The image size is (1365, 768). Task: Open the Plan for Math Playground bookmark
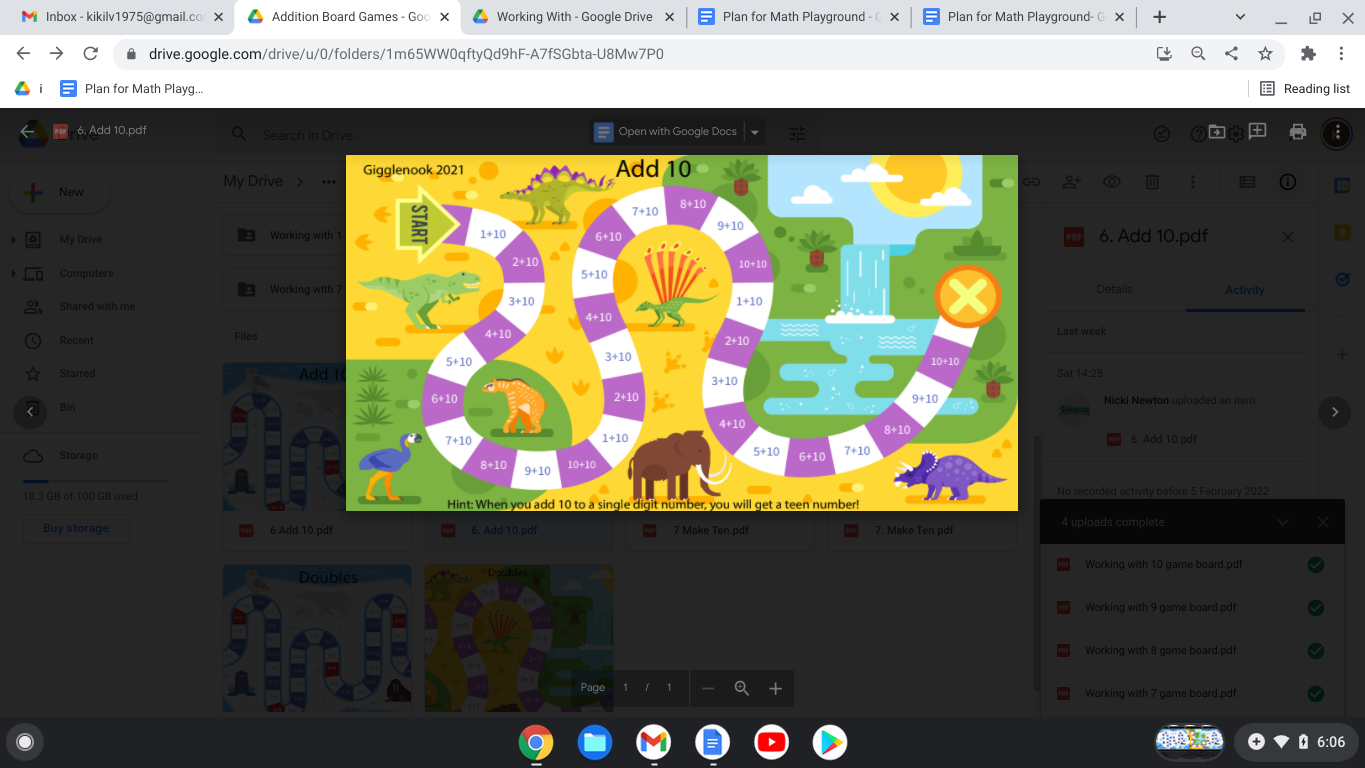tap(132, 89)
